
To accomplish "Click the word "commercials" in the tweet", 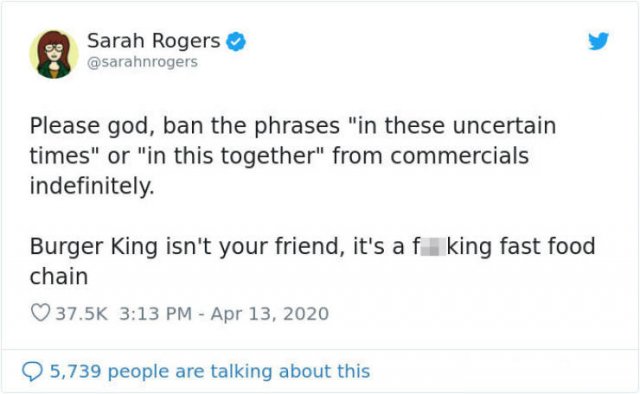I will [460, 156].
